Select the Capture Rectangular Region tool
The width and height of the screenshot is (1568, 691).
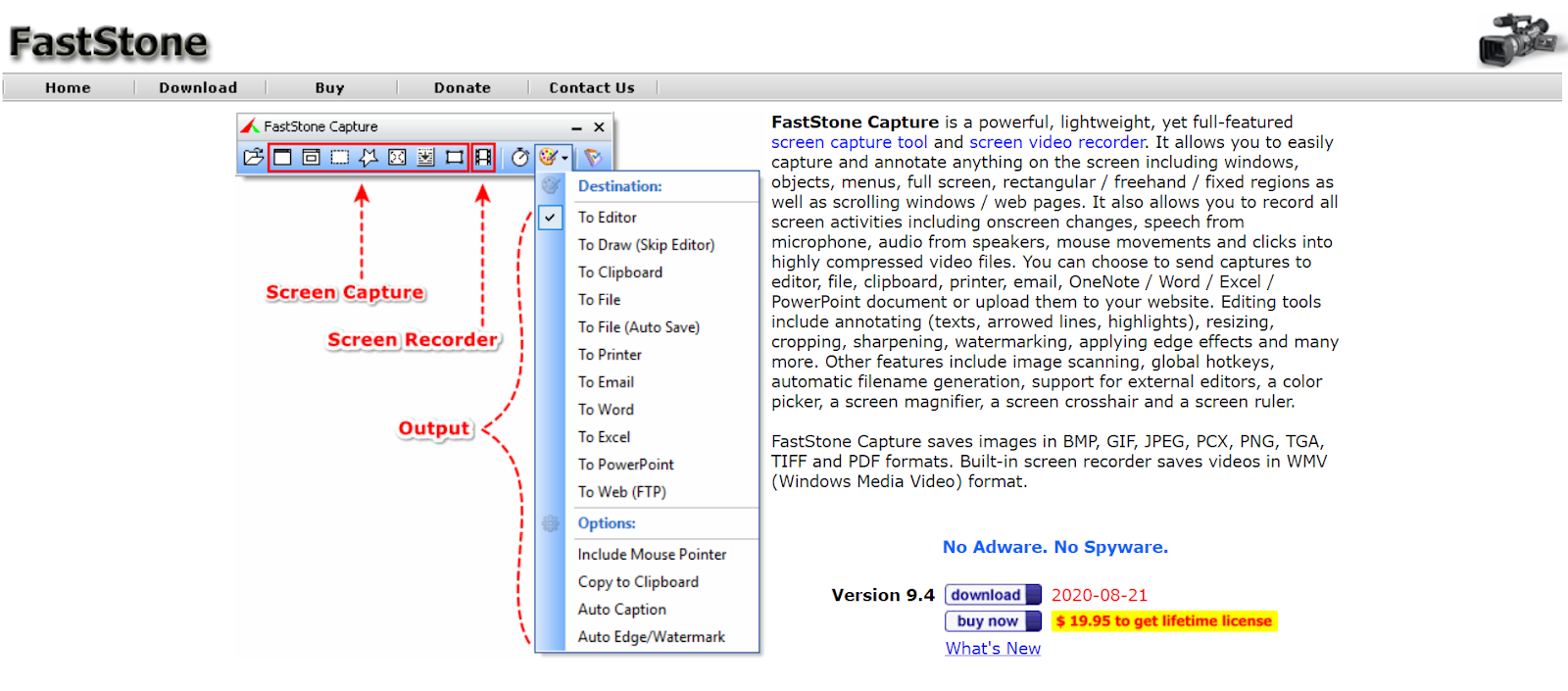coord(339,157)
